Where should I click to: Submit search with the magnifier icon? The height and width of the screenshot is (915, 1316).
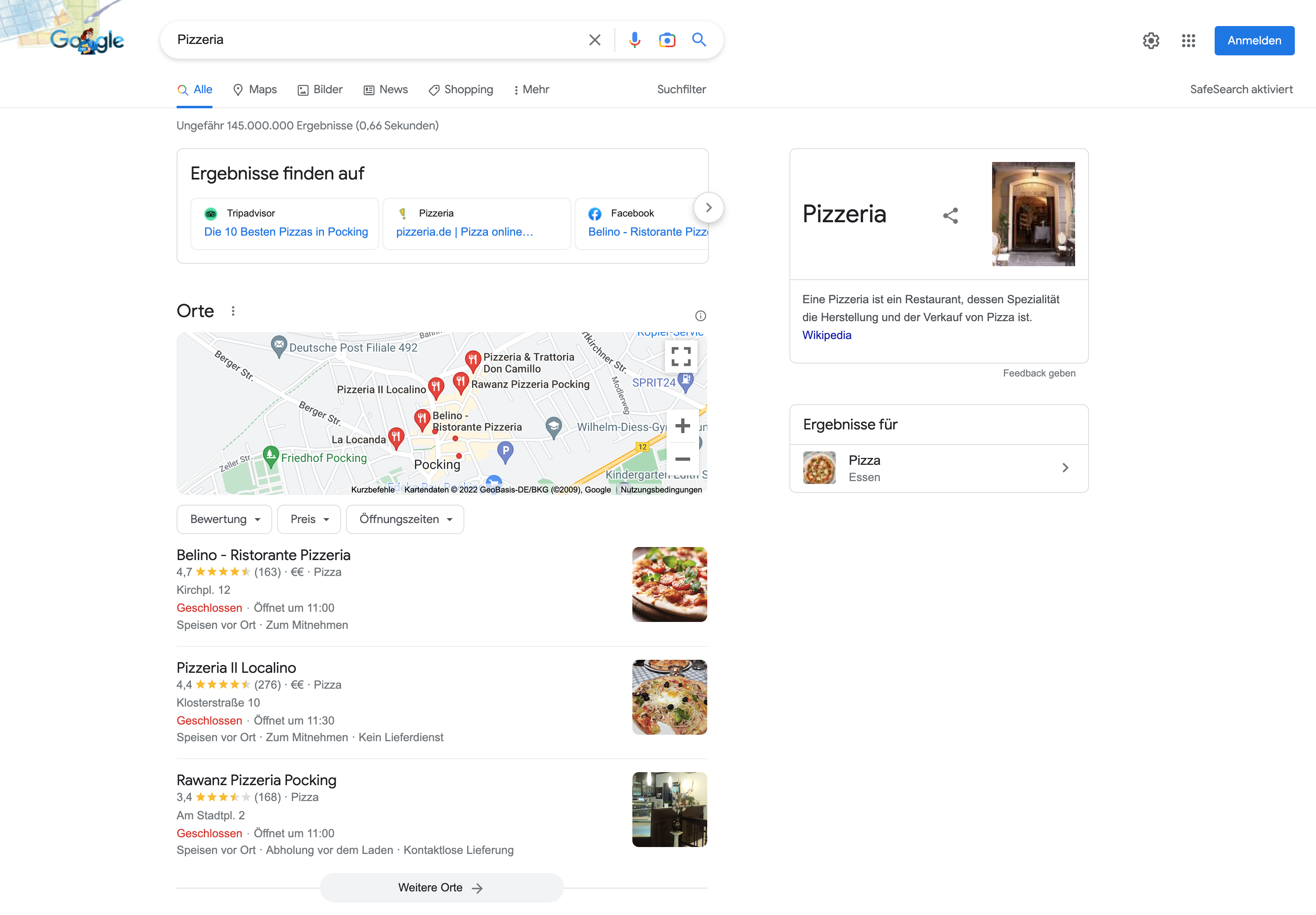coord(699,39)
